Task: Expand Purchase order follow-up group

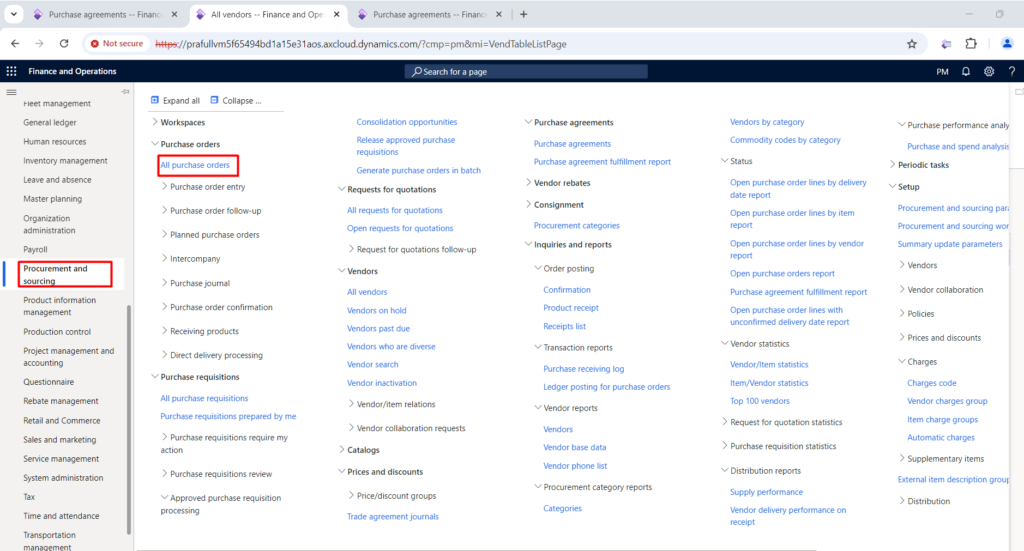Action: pyautogui.click(x=164, y=210)
